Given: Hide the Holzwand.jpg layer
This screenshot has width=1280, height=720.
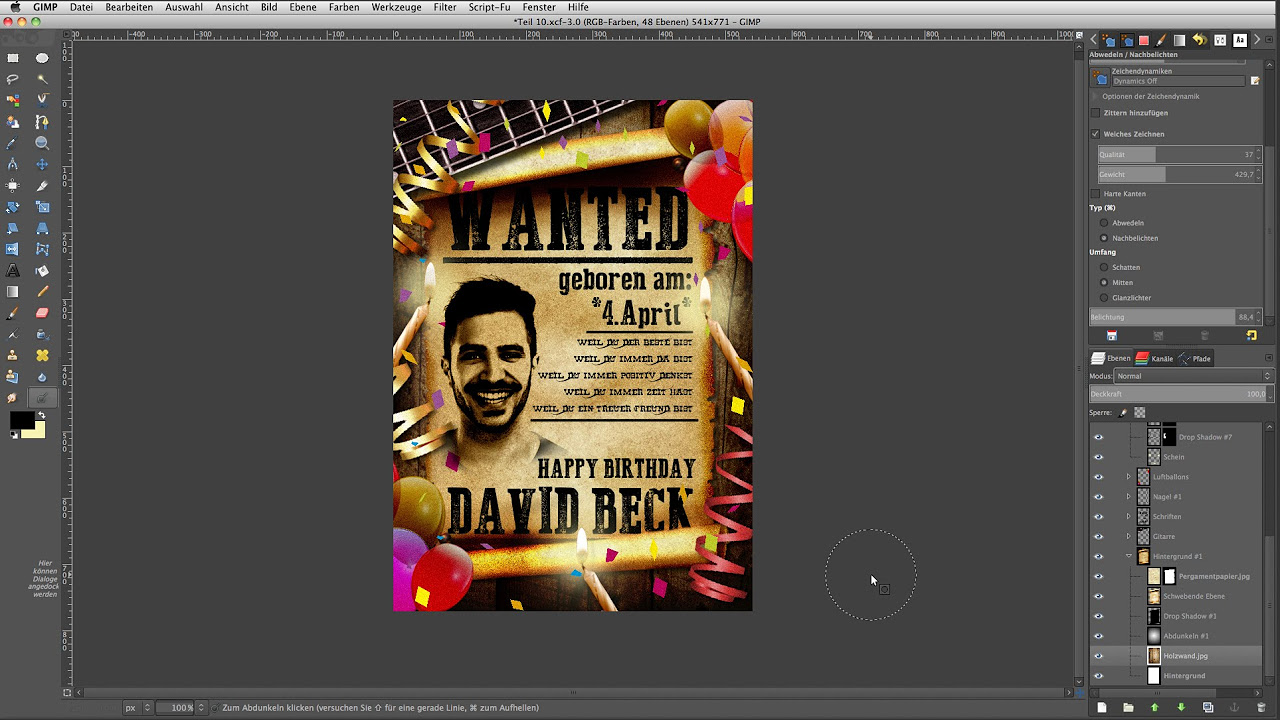Looking at the screenshot, I should point(1098,656).
